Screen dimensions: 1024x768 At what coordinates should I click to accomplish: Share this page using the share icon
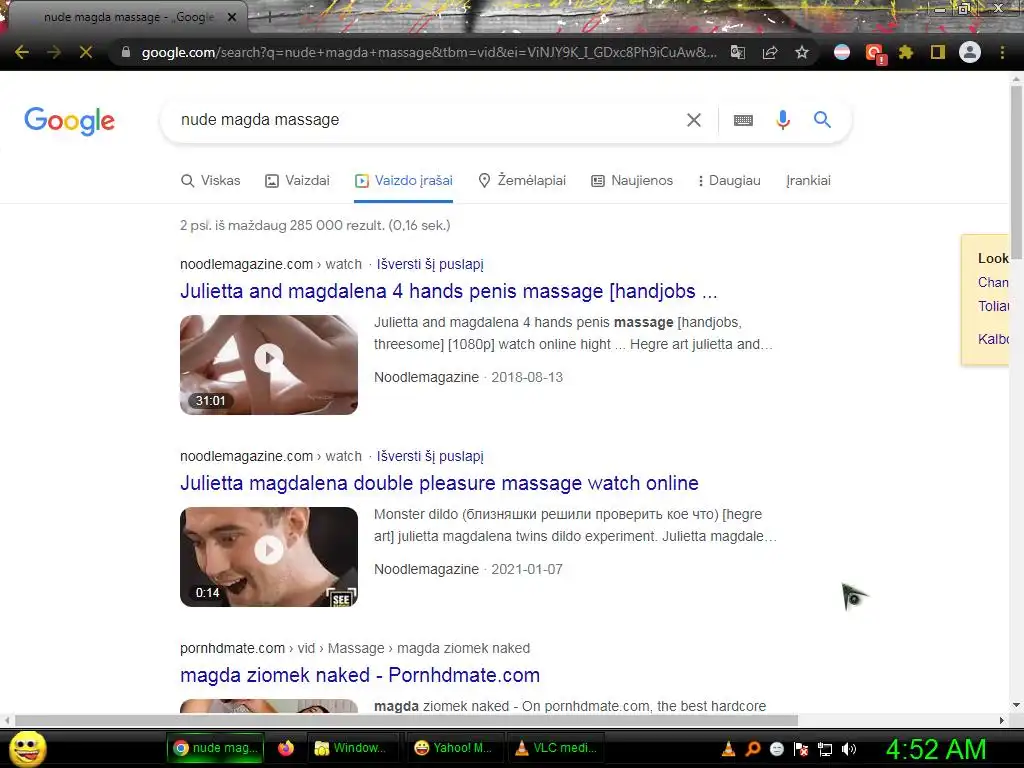click(x=770, y=52)
